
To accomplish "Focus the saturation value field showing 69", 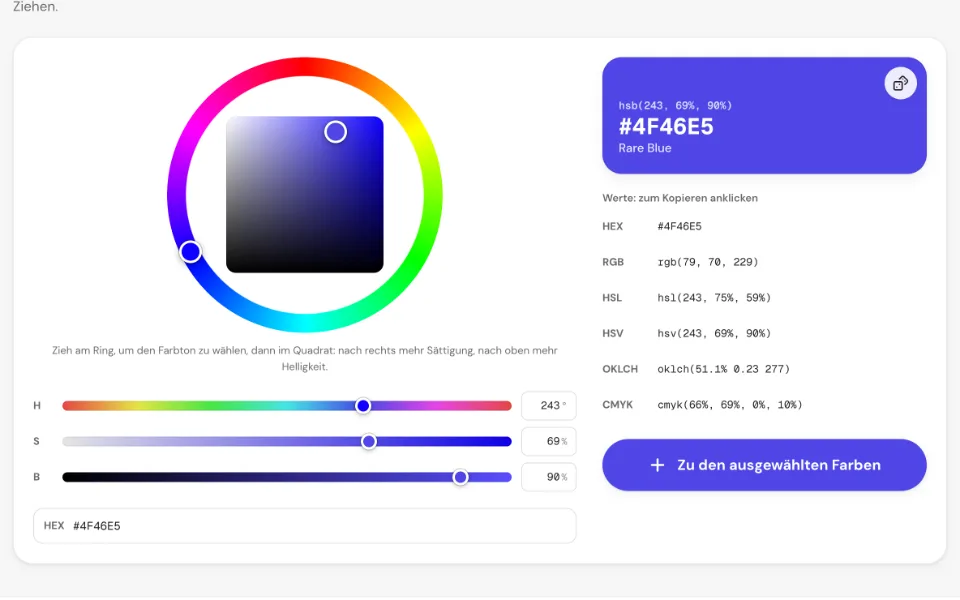I will pyautogui.click(x=549, y=441).
